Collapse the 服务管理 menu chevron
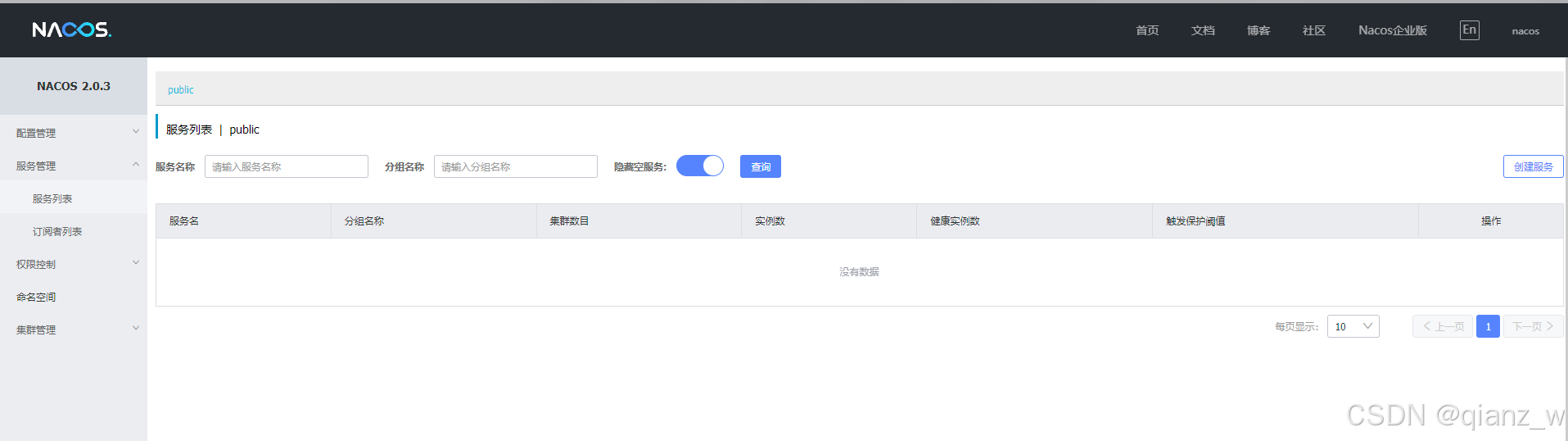 pos(136,164)
